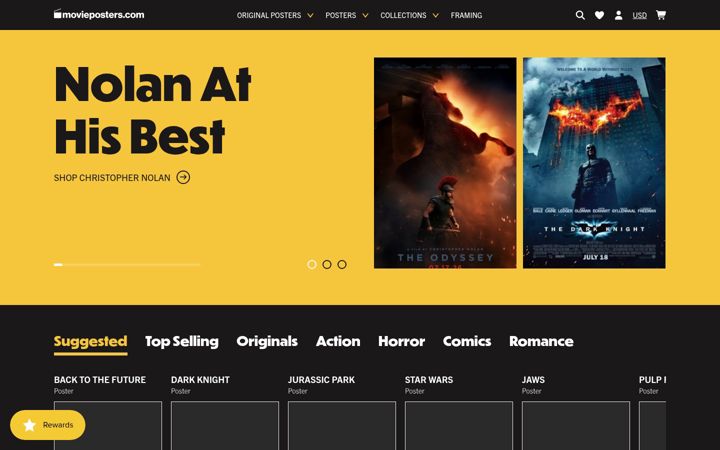Image resolution: width=720 pixels, height=450 pixels.
Task: Expand the Posters menu chevron
Action: 365,15
